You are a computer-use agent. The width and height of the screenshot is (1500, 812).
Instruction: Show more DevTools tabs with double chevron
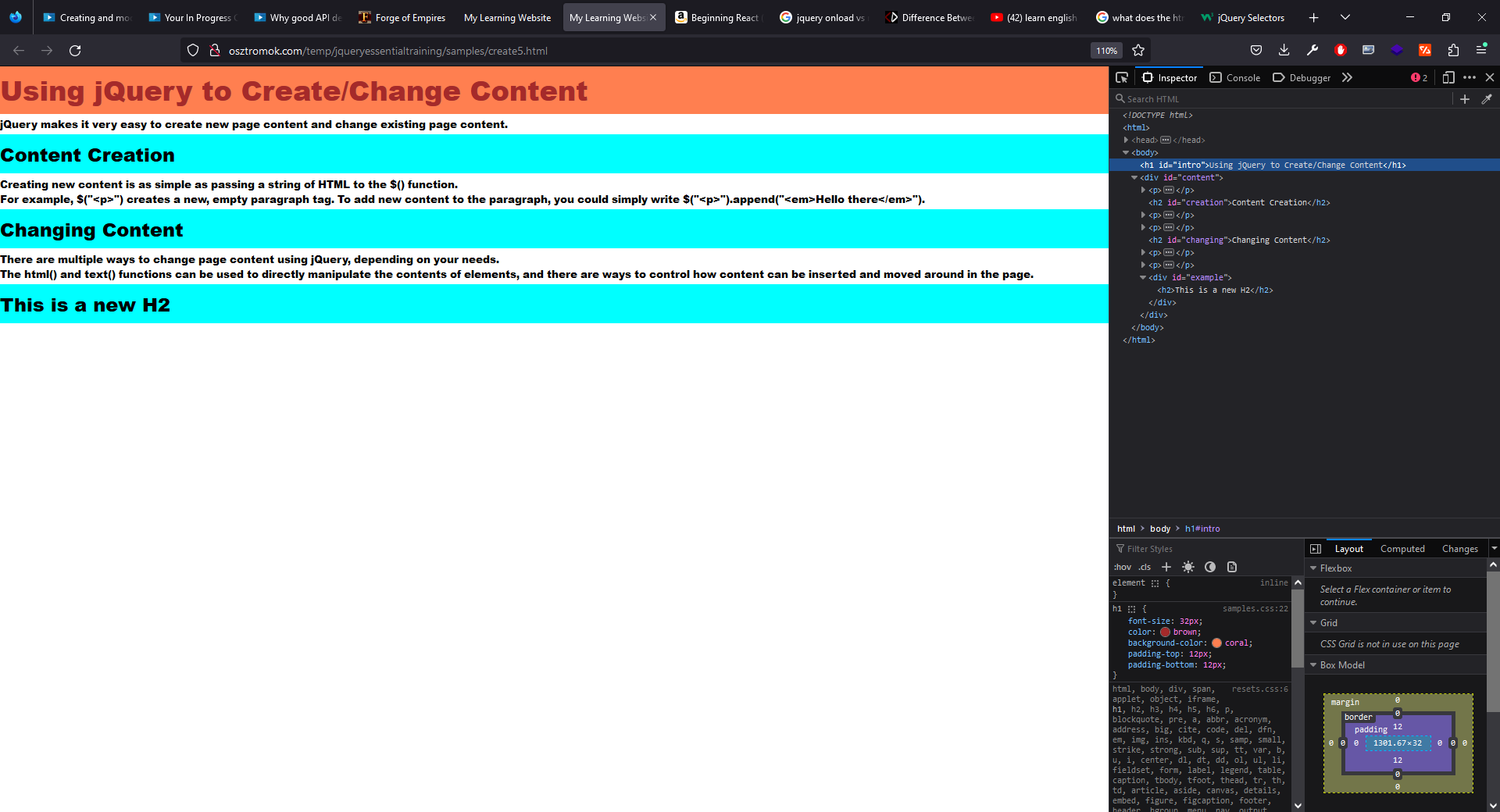1347,77
